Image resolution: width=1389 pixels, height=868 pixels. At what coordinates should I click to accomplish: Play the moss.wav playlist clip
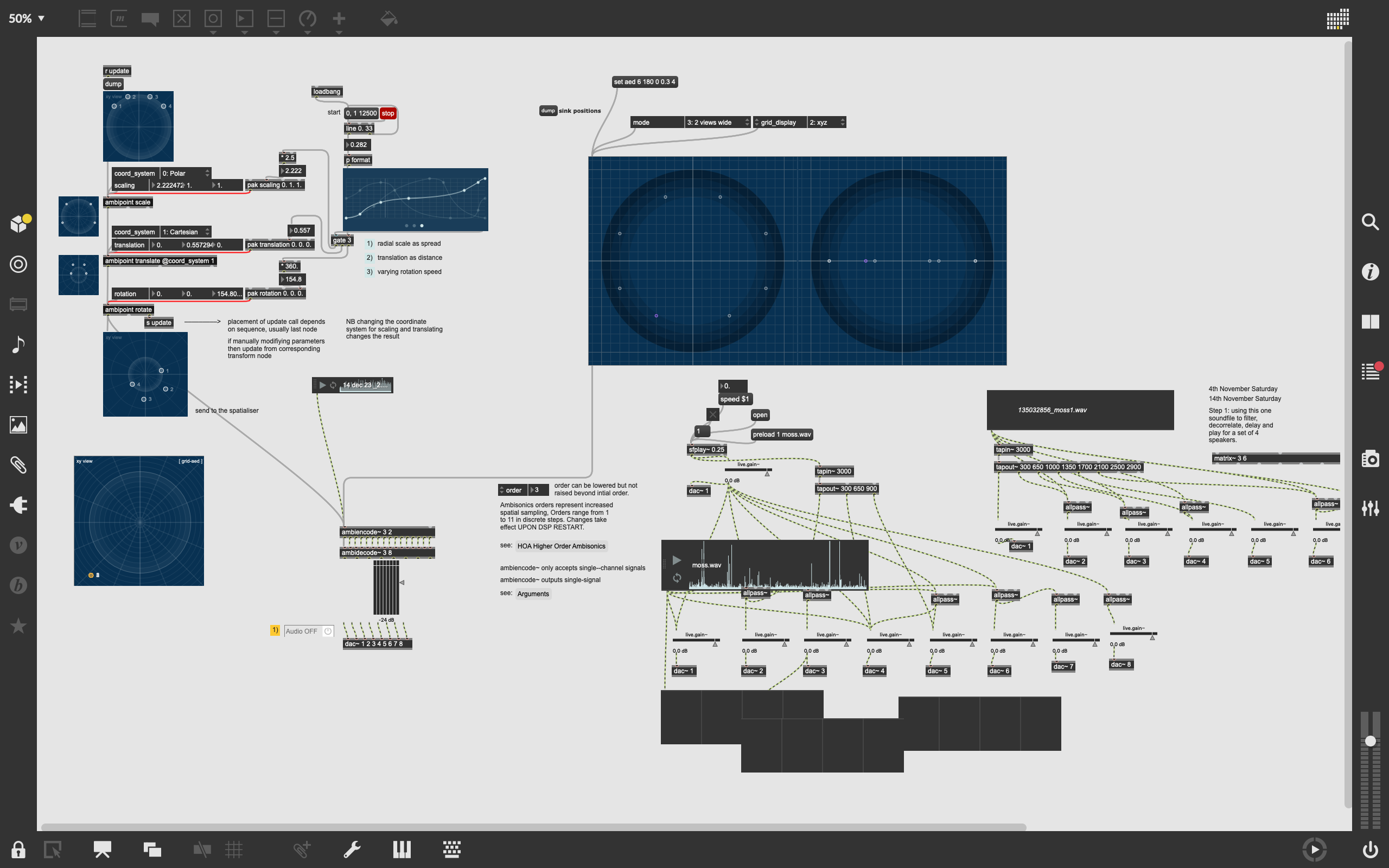tap(677, 560)
